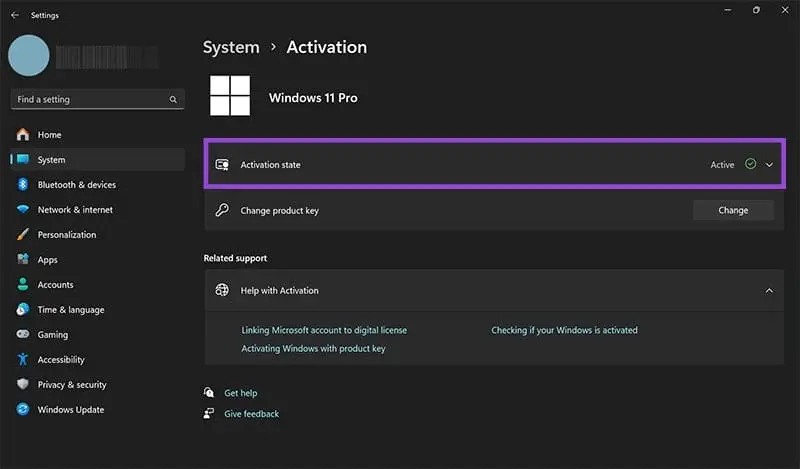Image resolution: width=800 pixels, height=469 pixels.
Task: Click the Time & language globe-clock icon
Action: point(23,309)
